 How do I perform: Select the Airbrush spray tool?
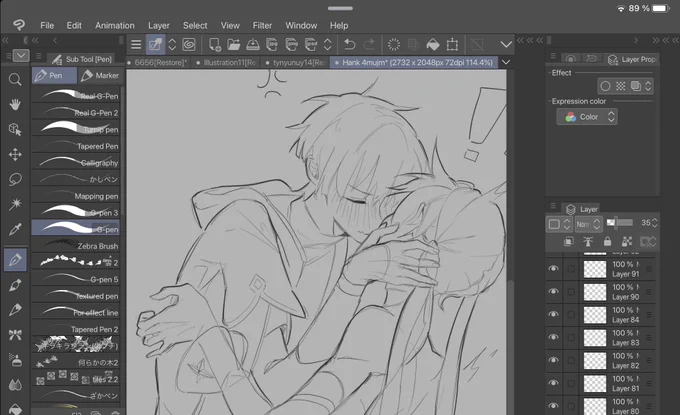tap(15, 359)
